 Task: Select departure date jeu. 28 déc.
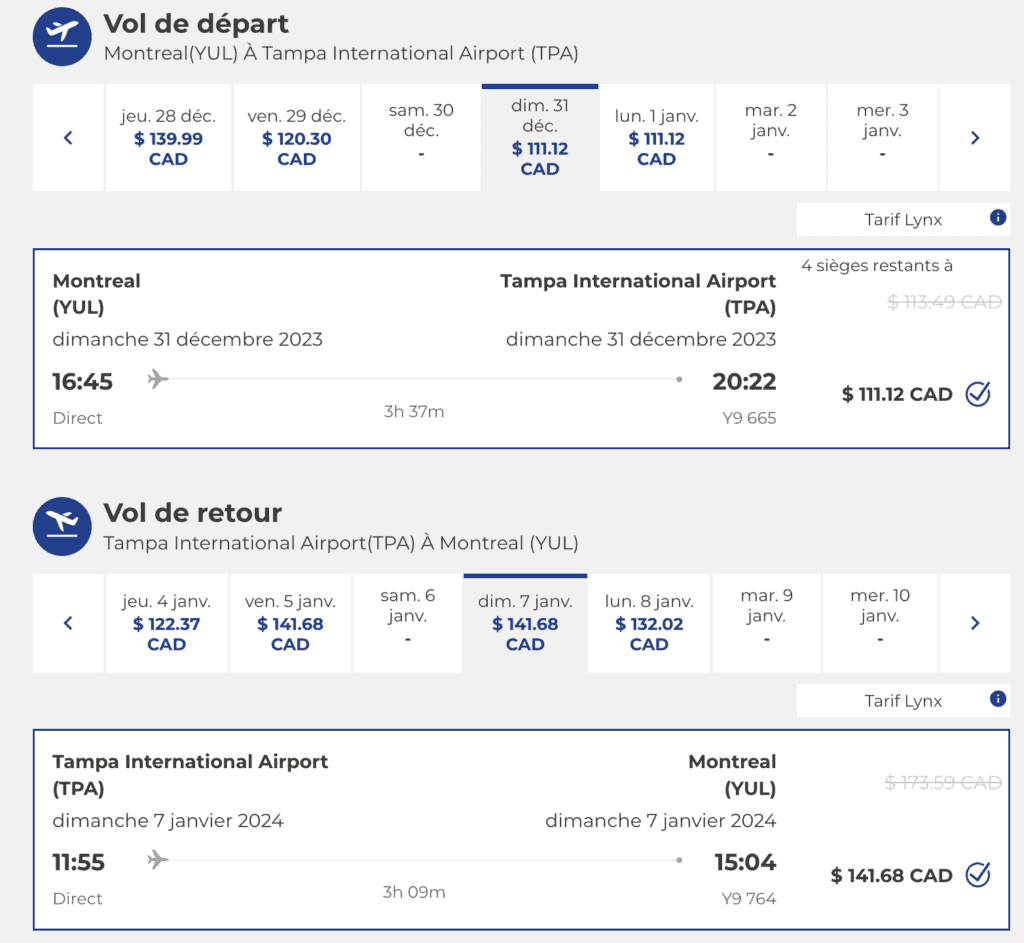tap(168, 138)
